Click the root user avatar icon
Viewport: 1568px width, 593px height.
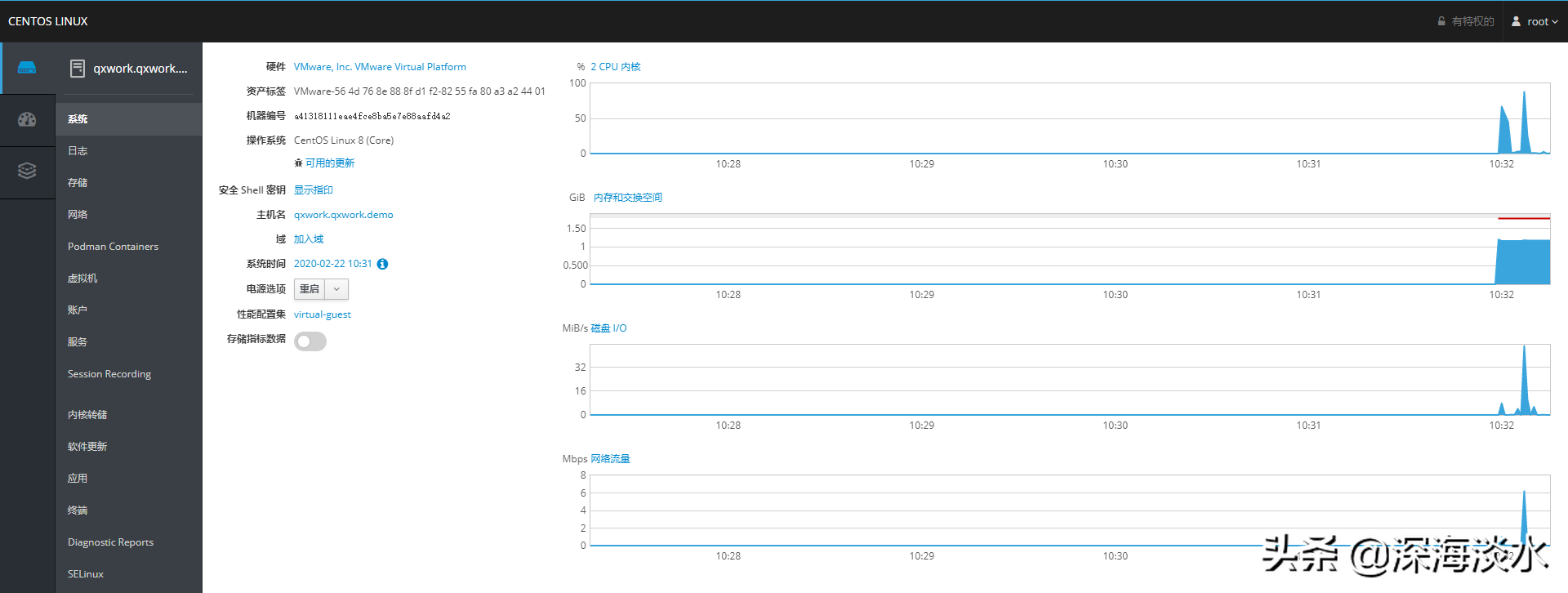(x=1516, y=21)
